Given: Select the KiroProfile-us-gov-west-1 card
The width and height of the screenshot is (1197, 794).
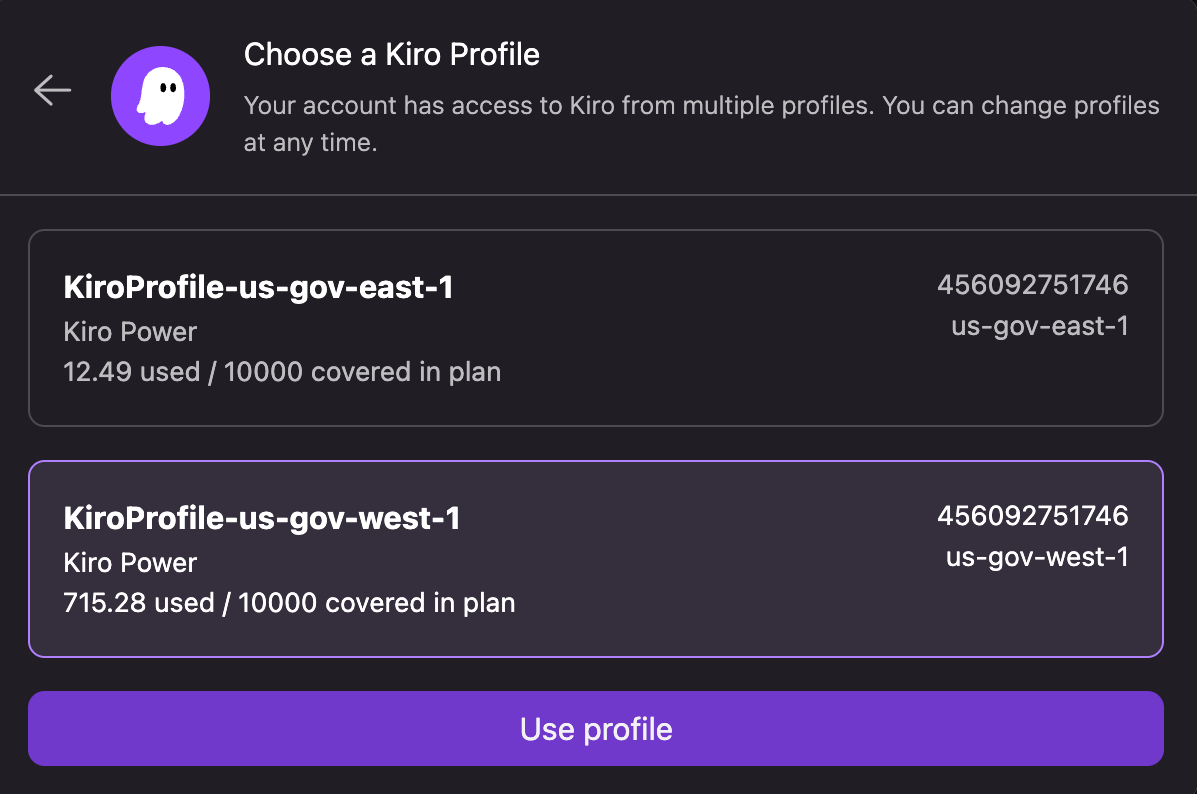Looking at the screenshot, I should coord(597,559).
